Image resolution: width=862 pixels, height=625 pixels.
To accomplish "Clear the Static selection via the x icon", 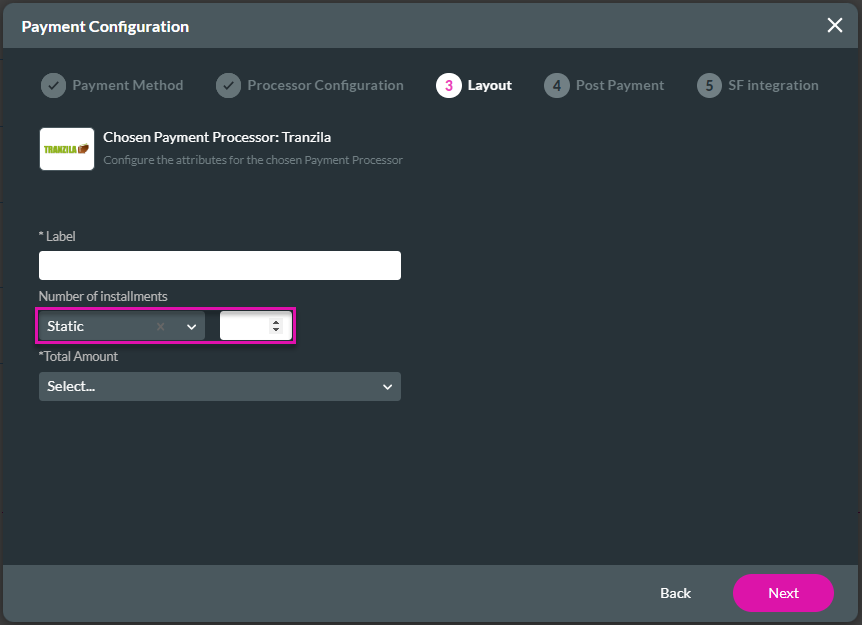I will click(160, 326).
